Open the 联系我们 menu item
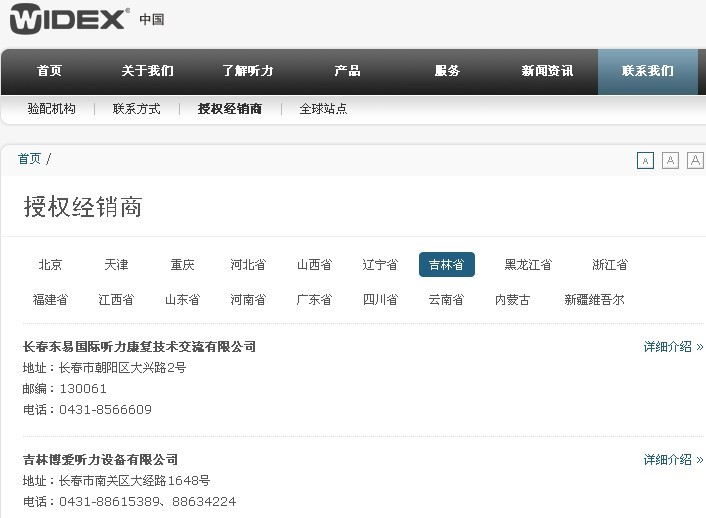This screenshot has width=706, height=518. [x=647, y=71]
